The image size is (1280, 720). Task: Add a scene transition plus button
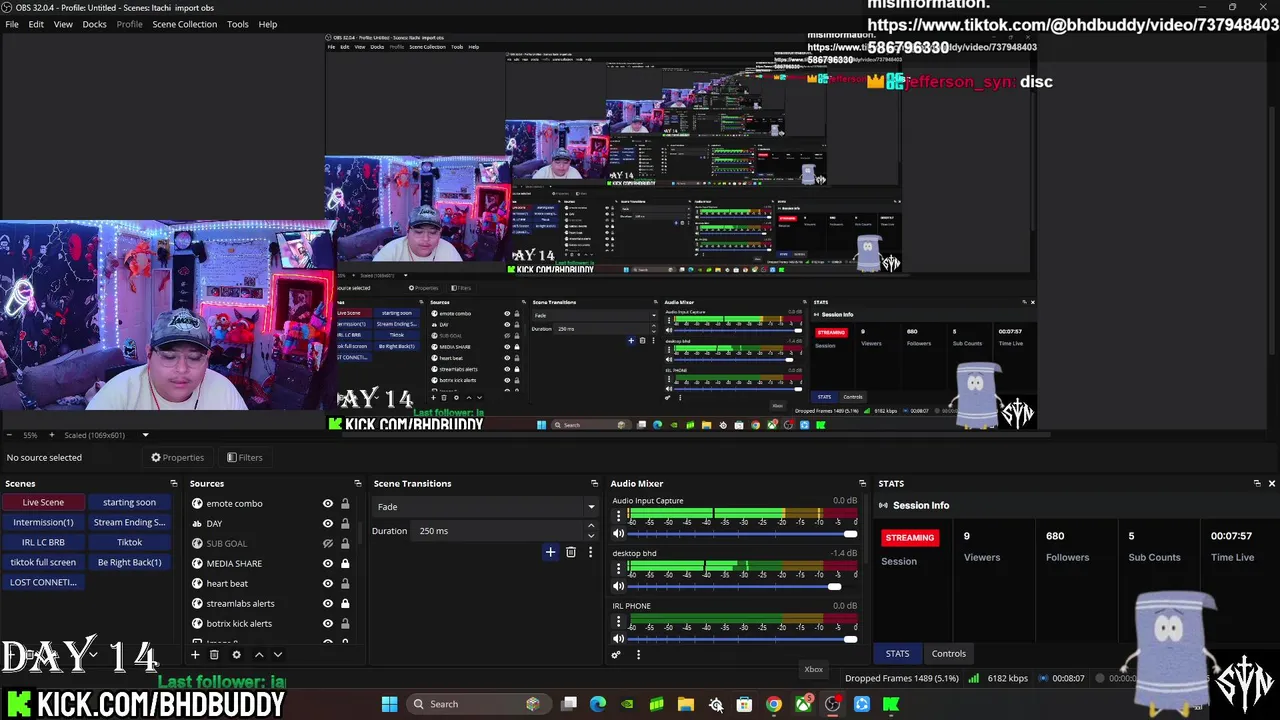point(550,552)
